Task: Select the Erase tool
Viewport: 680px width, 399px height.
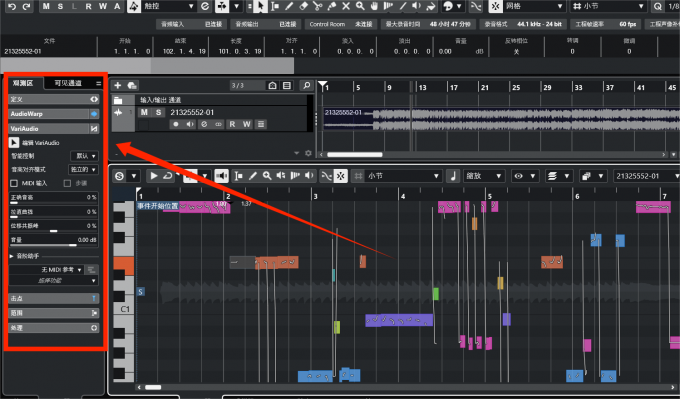Action: tap(304, 6)
